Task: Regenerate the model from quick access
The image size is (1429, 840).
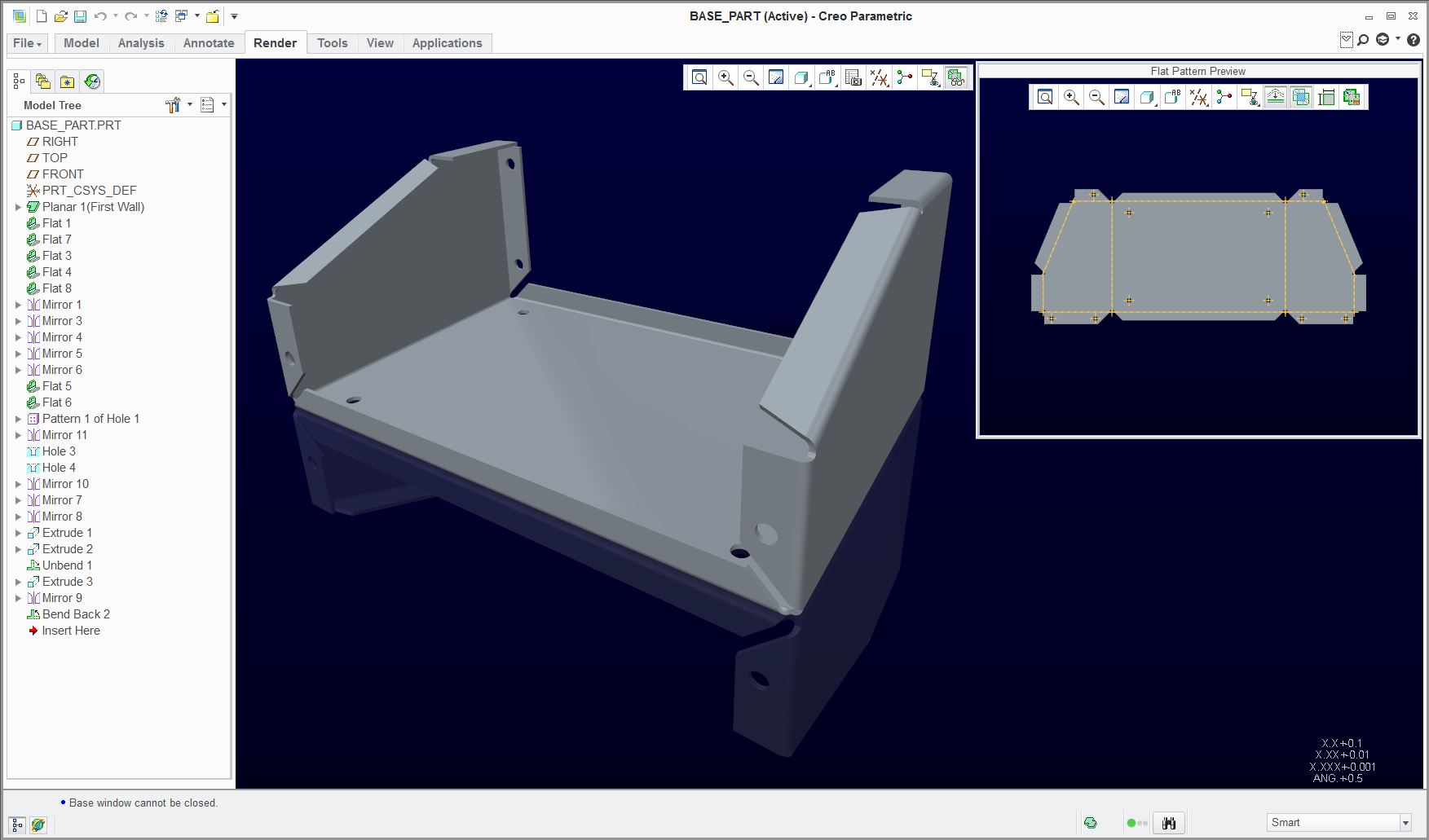Action: click(x=161, y=15)
